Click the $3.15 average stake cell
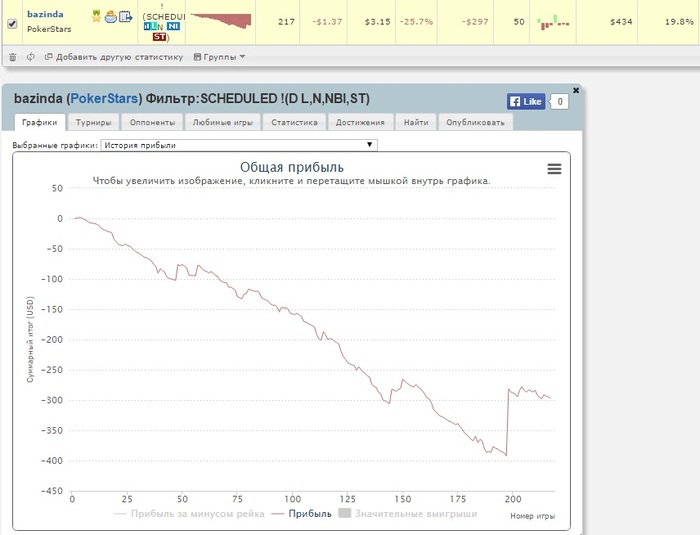Image resolution: width=700 pixels, height=535 pixels. (377, 22)
